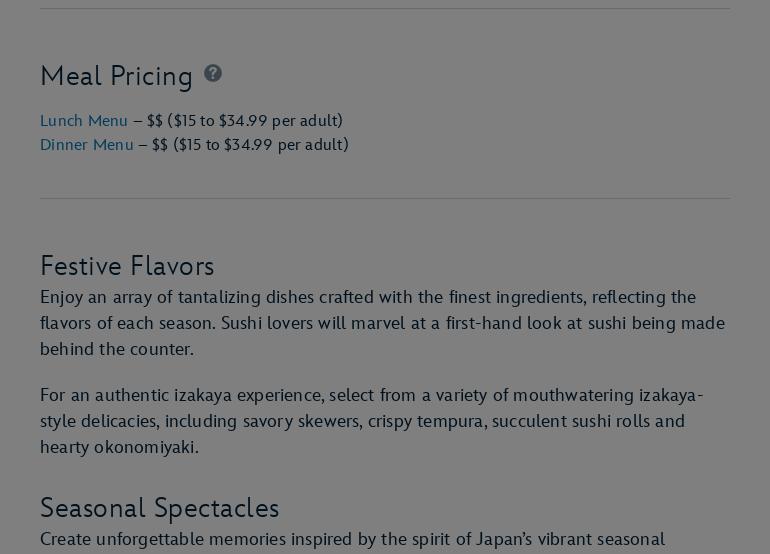
Task: Click the Meal Pricing heading
Action: [116, 76]
